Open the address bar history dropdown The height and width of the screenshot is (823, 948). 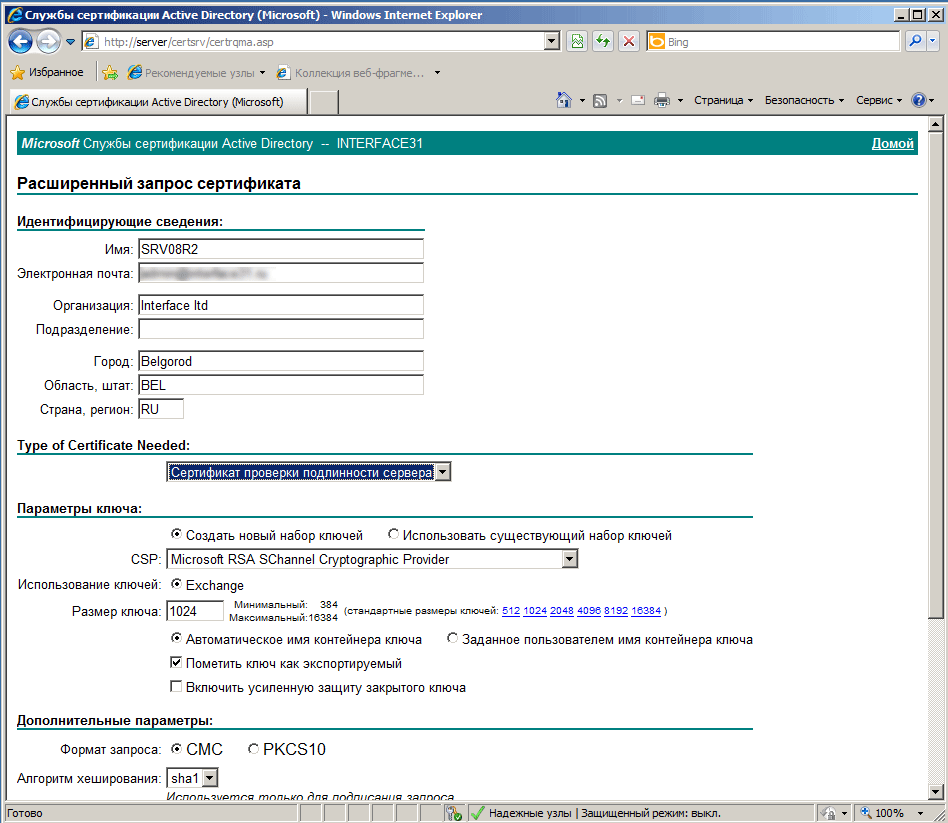(551, 41)
